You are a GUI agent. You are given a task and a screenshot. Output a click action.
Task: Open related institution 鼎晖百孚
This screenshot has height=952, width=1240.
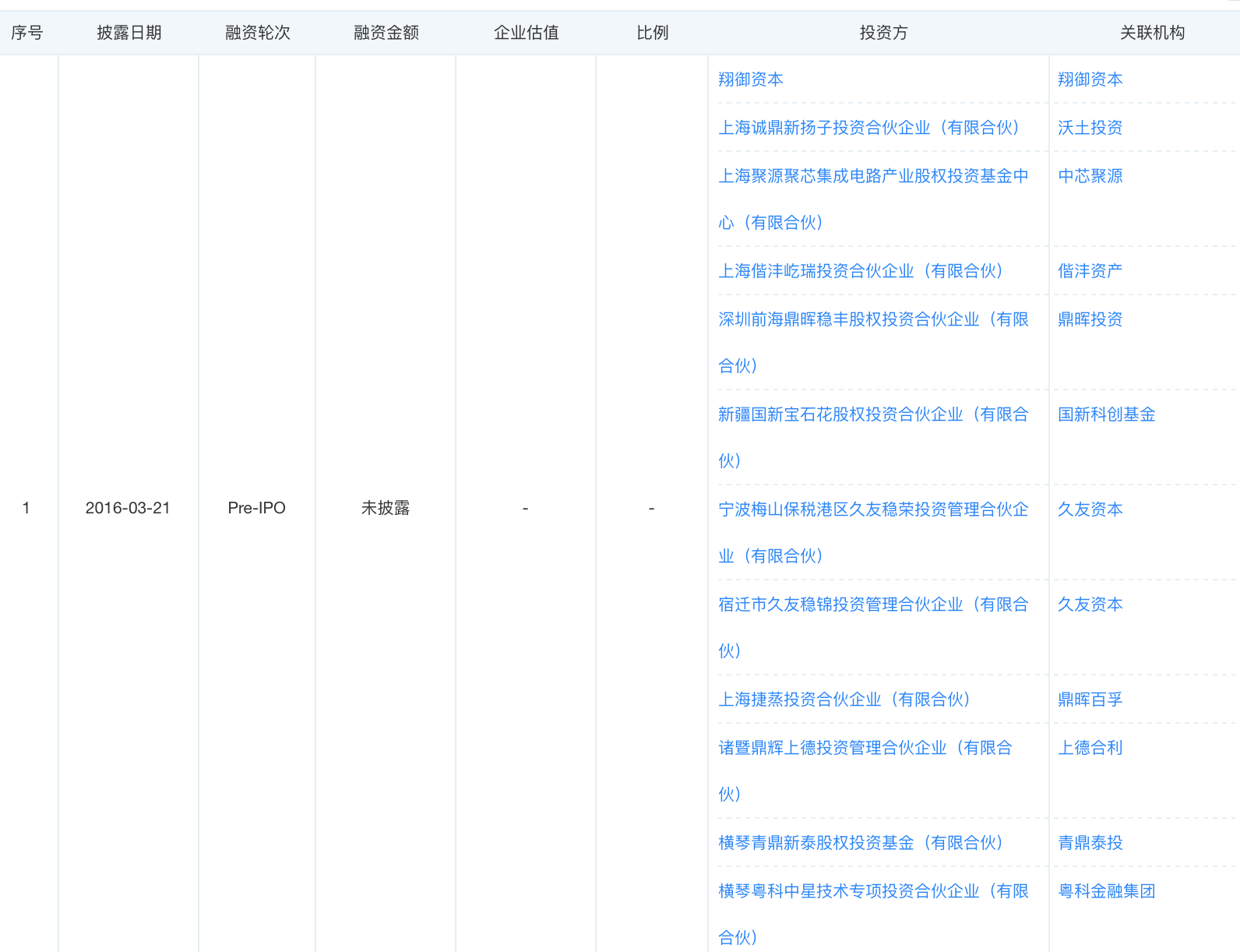(x=1090, y=700)
